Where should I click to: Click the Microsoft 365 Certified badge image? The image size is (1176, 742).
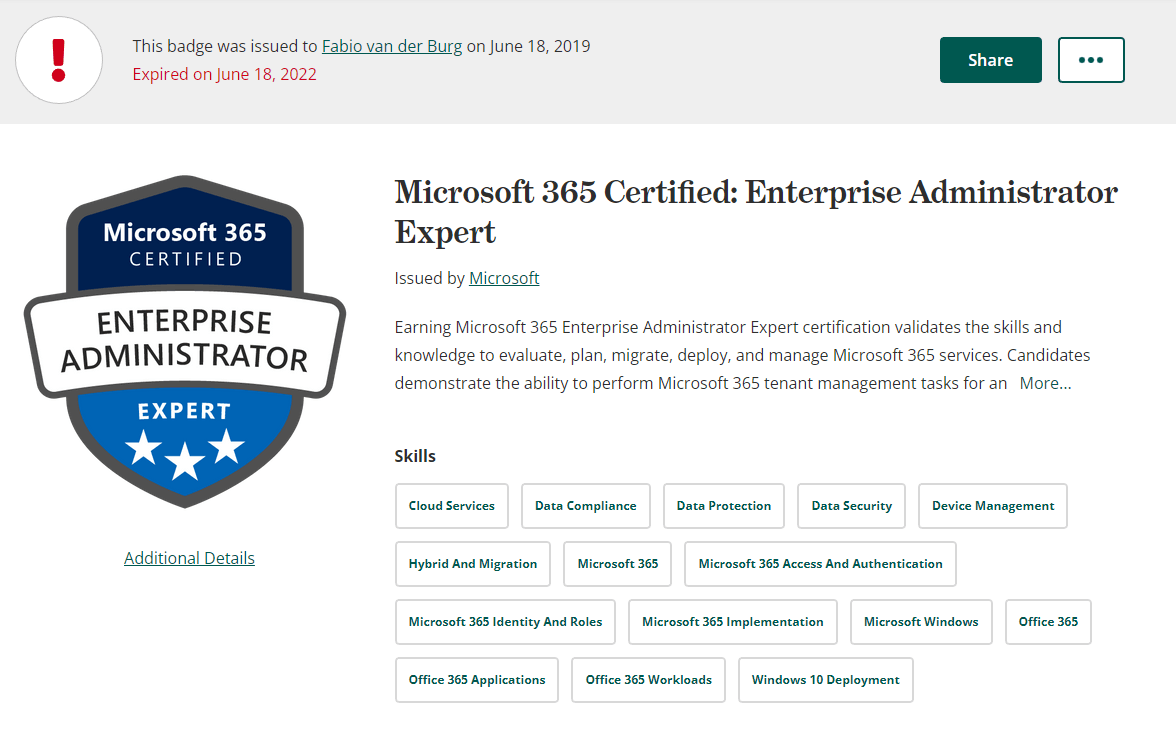(x=184, y=341)
